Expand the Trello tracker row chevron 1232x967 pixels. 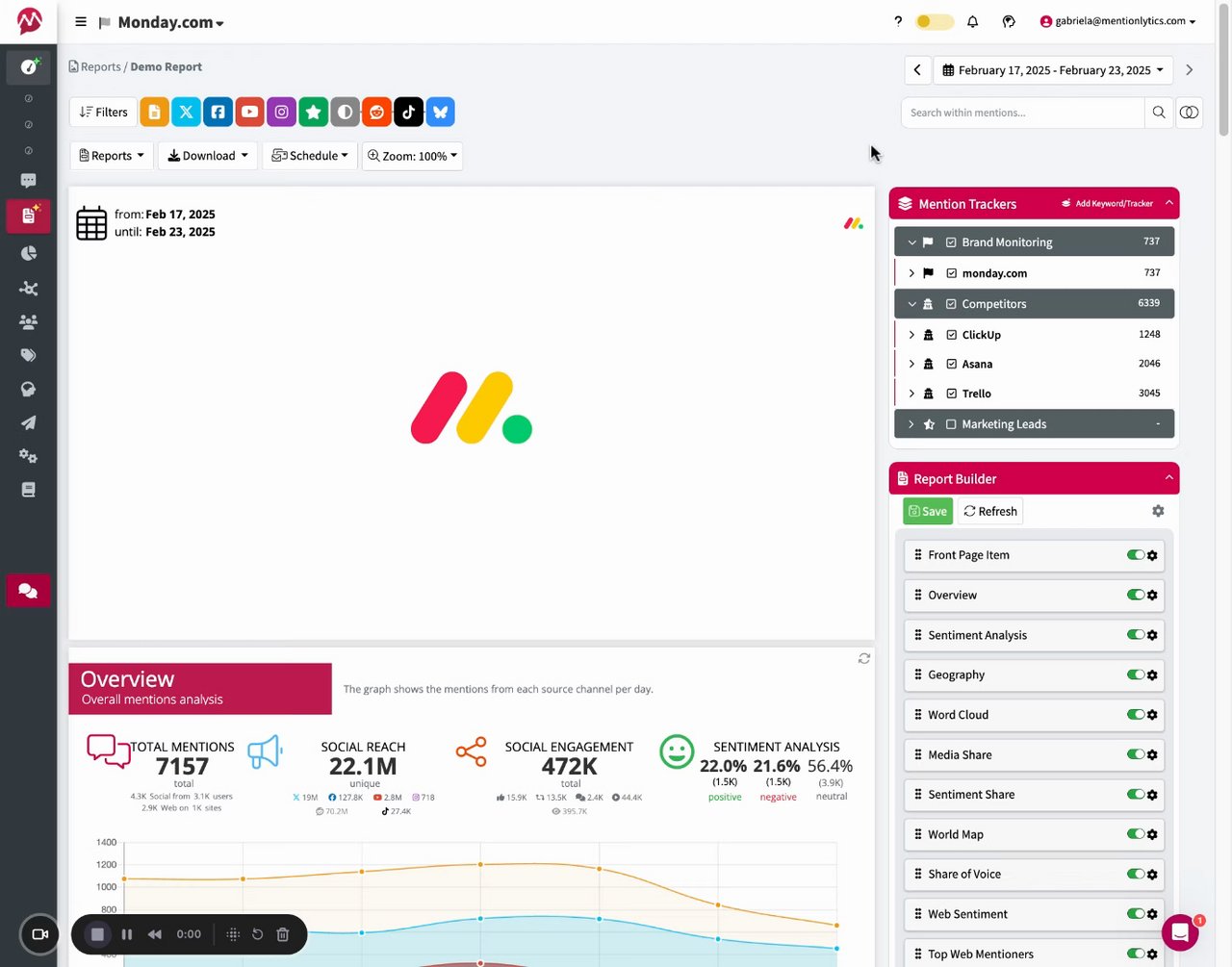pyautogui.click(x=911, y=394)
